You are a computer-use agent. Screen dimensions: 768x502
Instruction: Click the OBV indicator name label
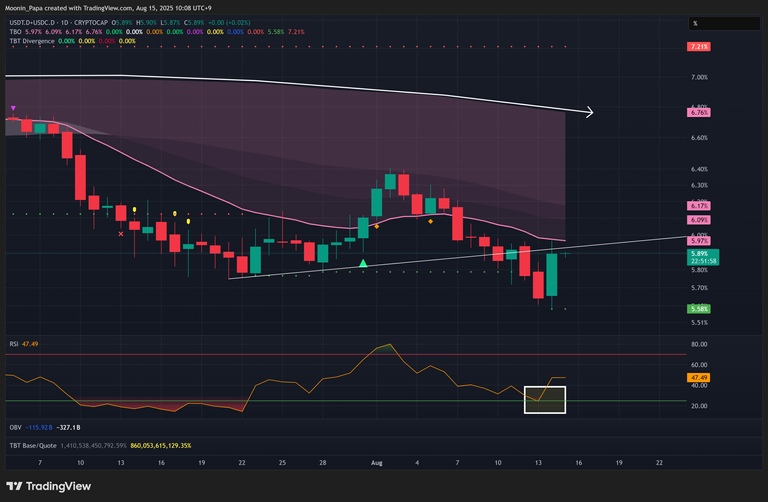[15, 428]
